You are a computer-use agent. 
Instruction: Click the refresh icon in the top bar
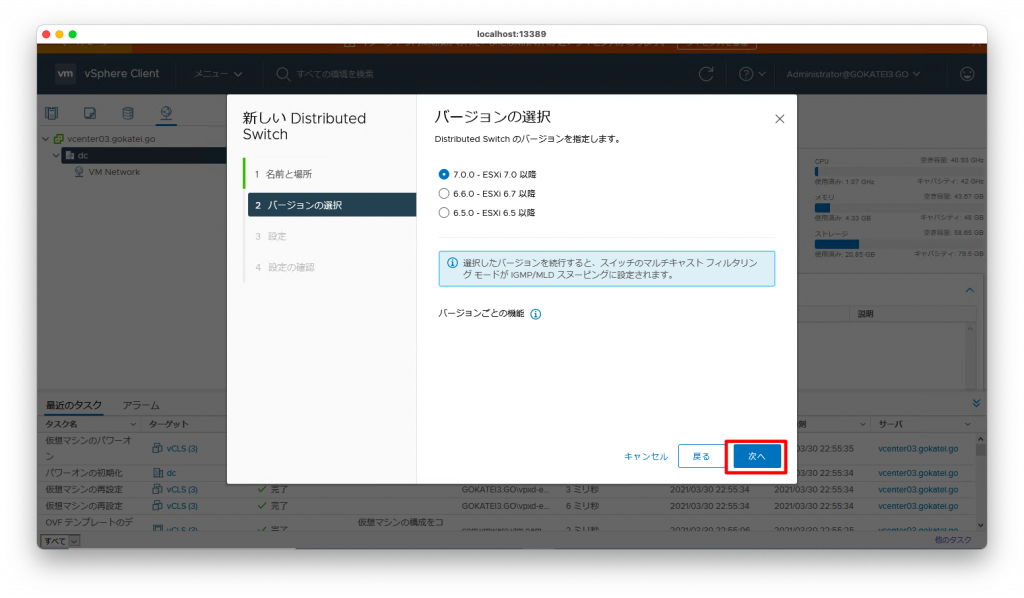point(706,73)
